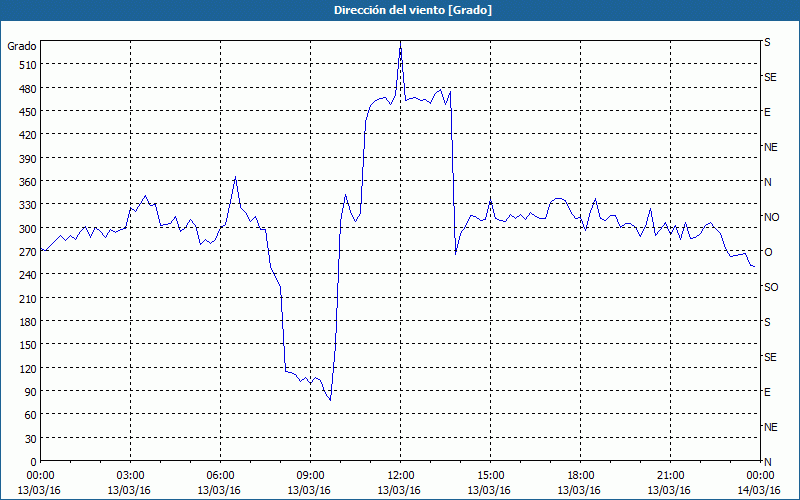Select the 450 degree axis label
The image size is (800, 500).
tap(28, 112)
